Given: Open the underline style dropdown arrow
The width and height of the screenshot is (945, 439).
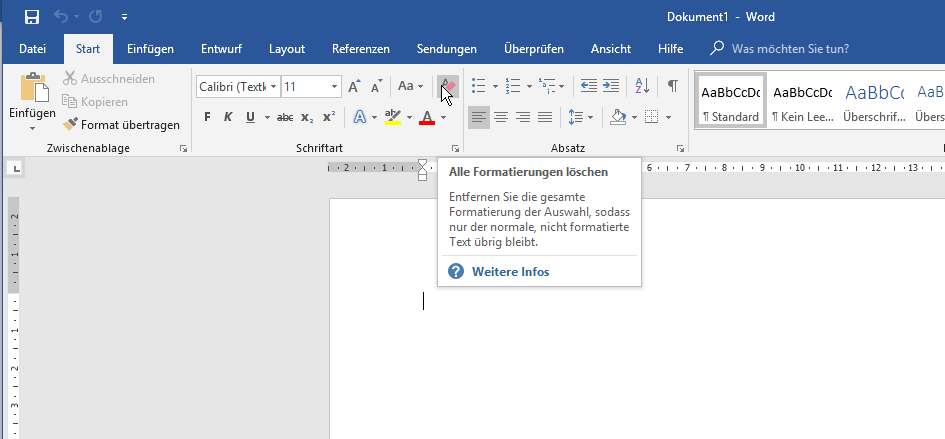Looking at the screenshot, I should coord(267,117).
